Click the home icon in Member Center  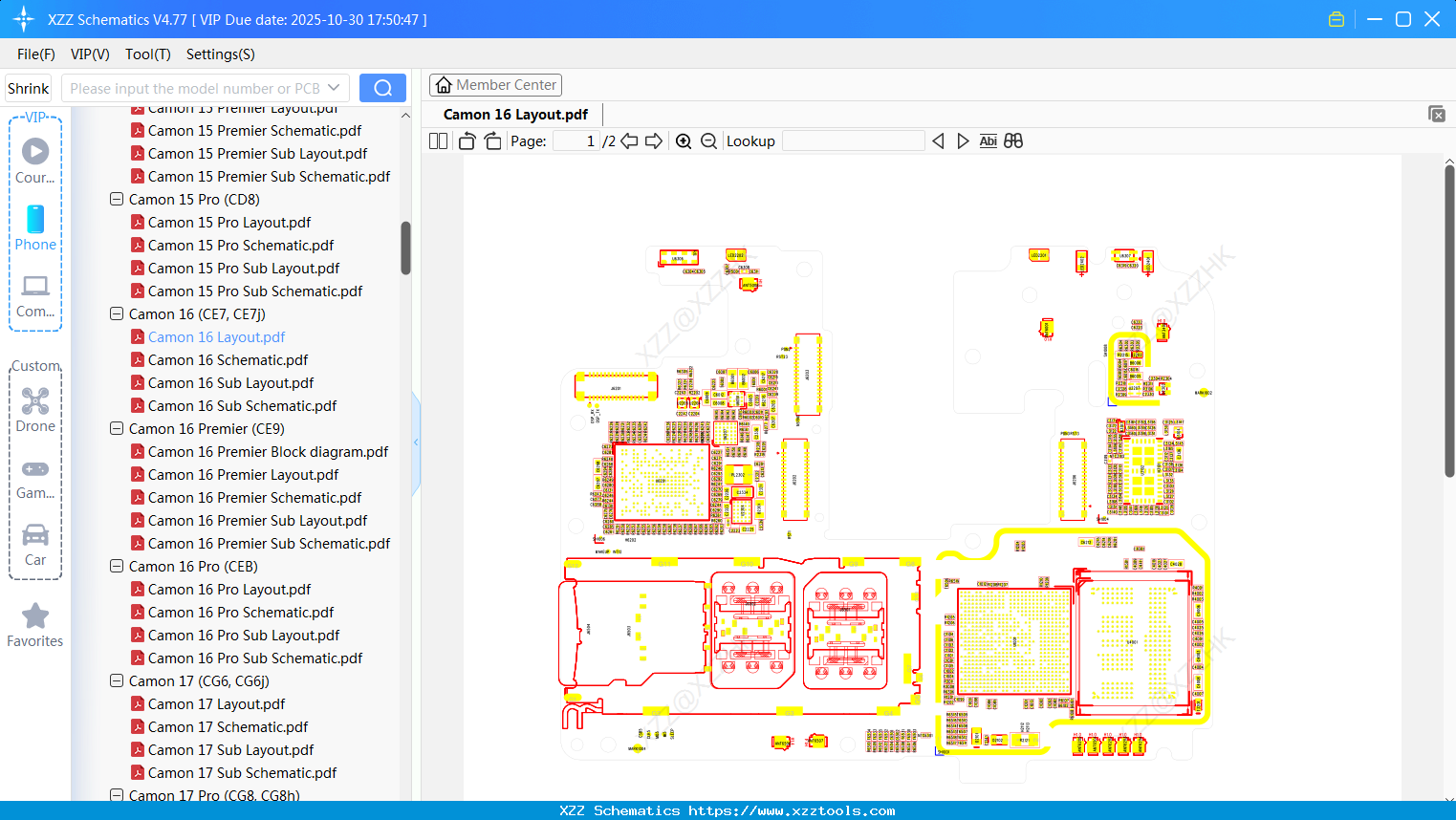[x=444, y=85]
